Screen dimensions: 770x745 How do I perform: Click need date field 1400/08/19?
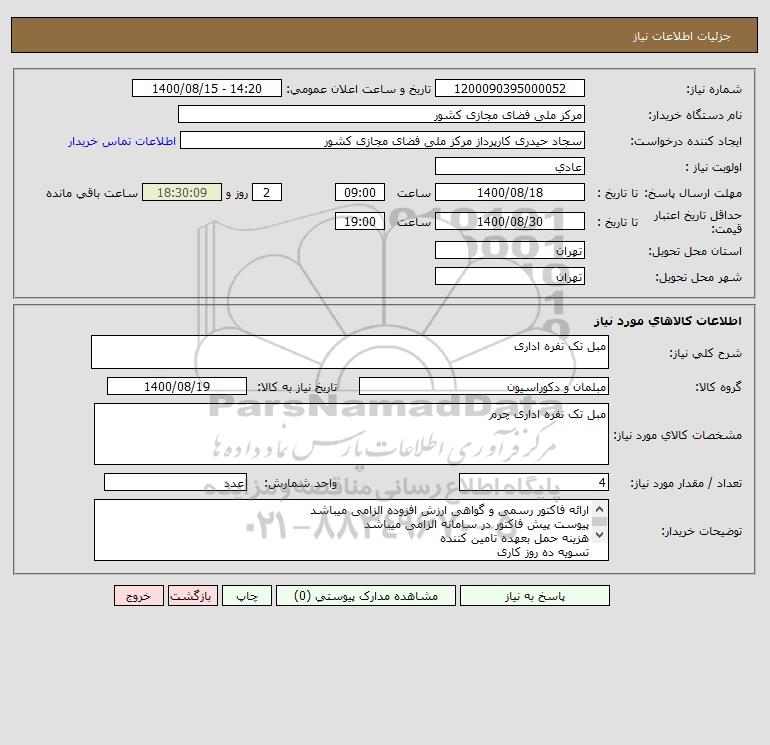pyautogui.click(x=177, y=386)
